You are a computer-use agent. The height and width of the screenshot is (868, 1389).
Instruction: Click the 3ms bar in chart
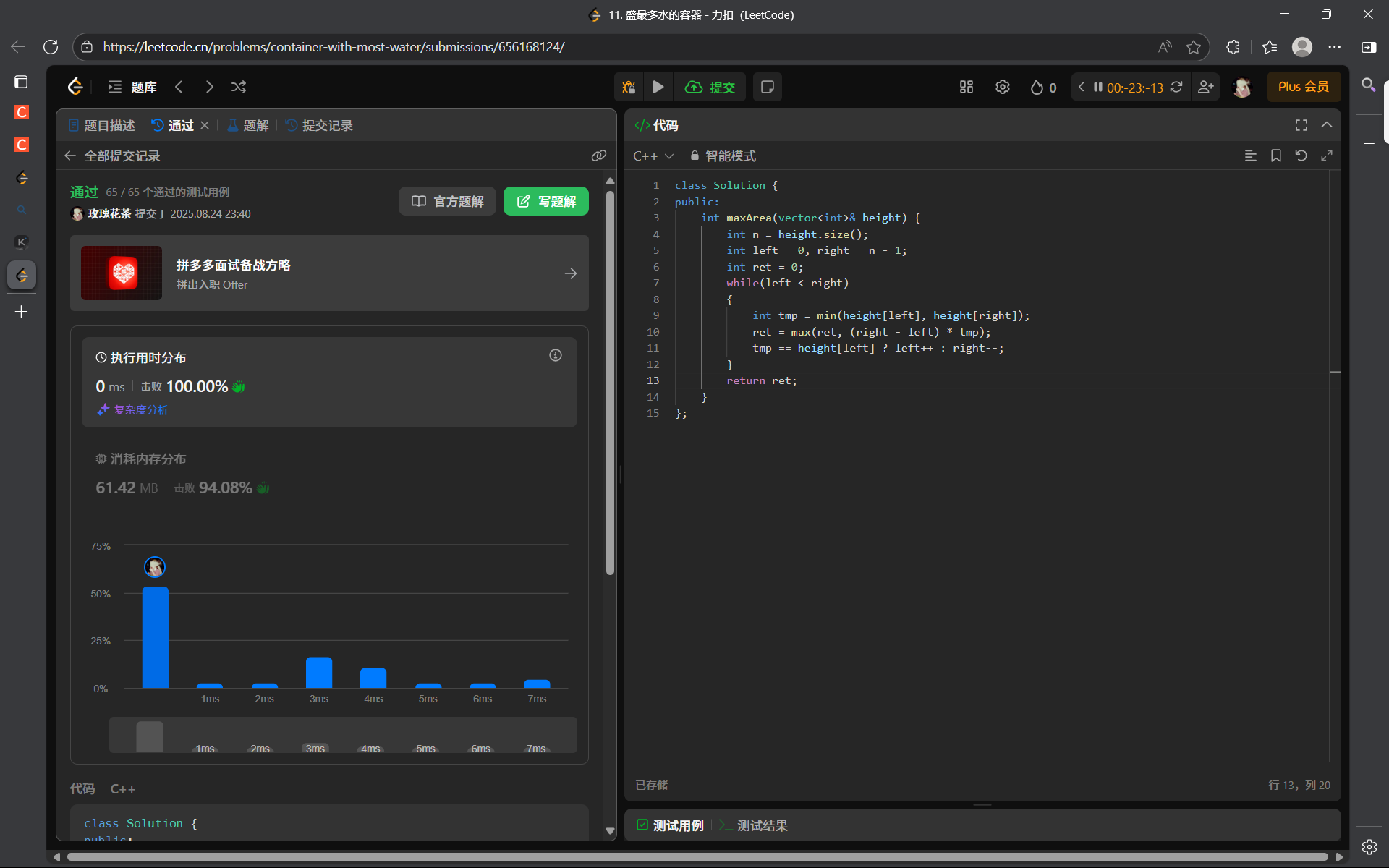[319, 673]
